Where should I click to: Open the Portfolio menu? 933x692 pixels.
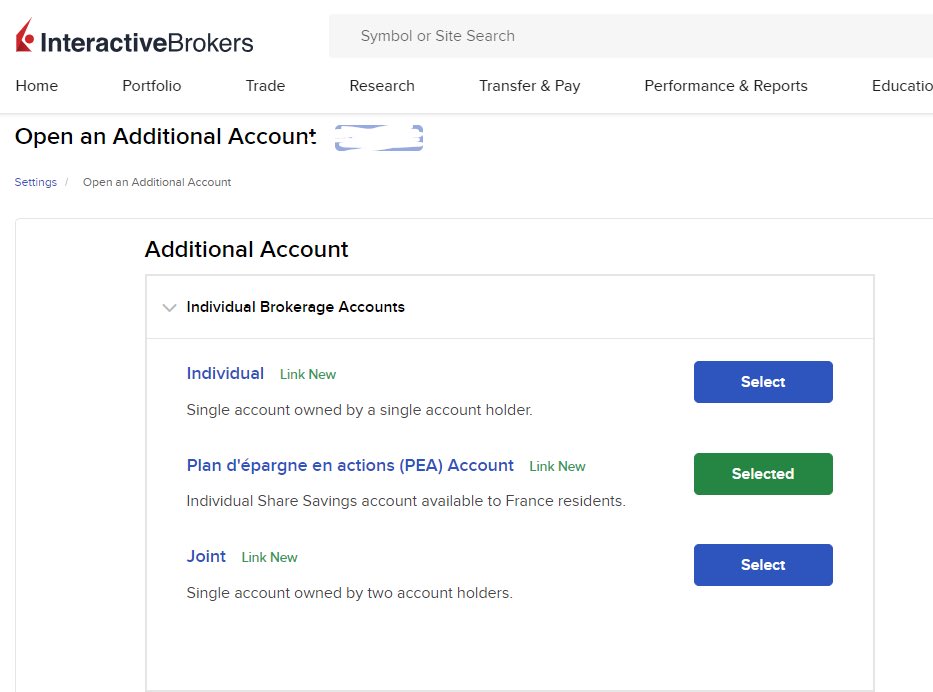[152, 86]
